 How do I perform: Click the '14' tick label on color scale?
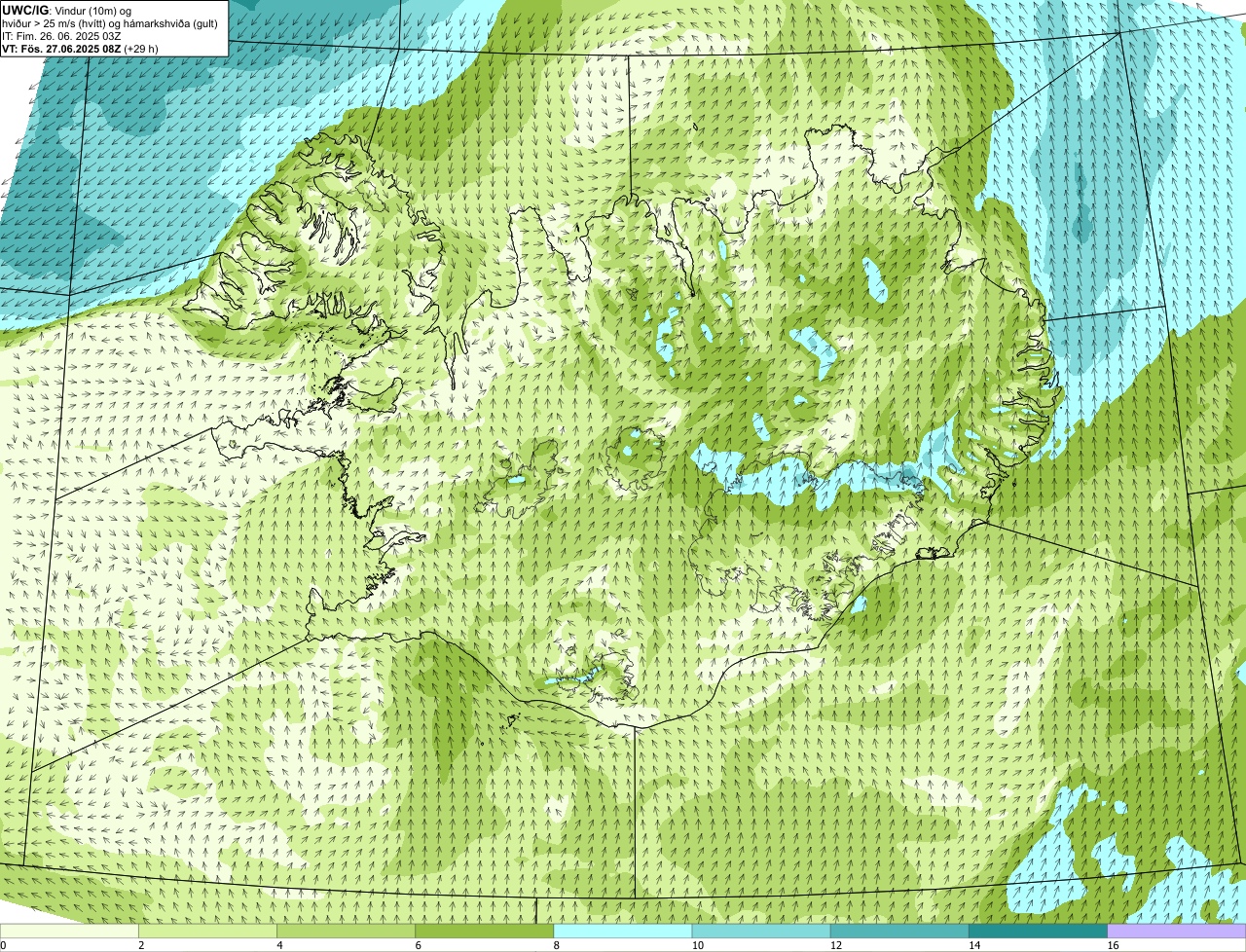973,945
